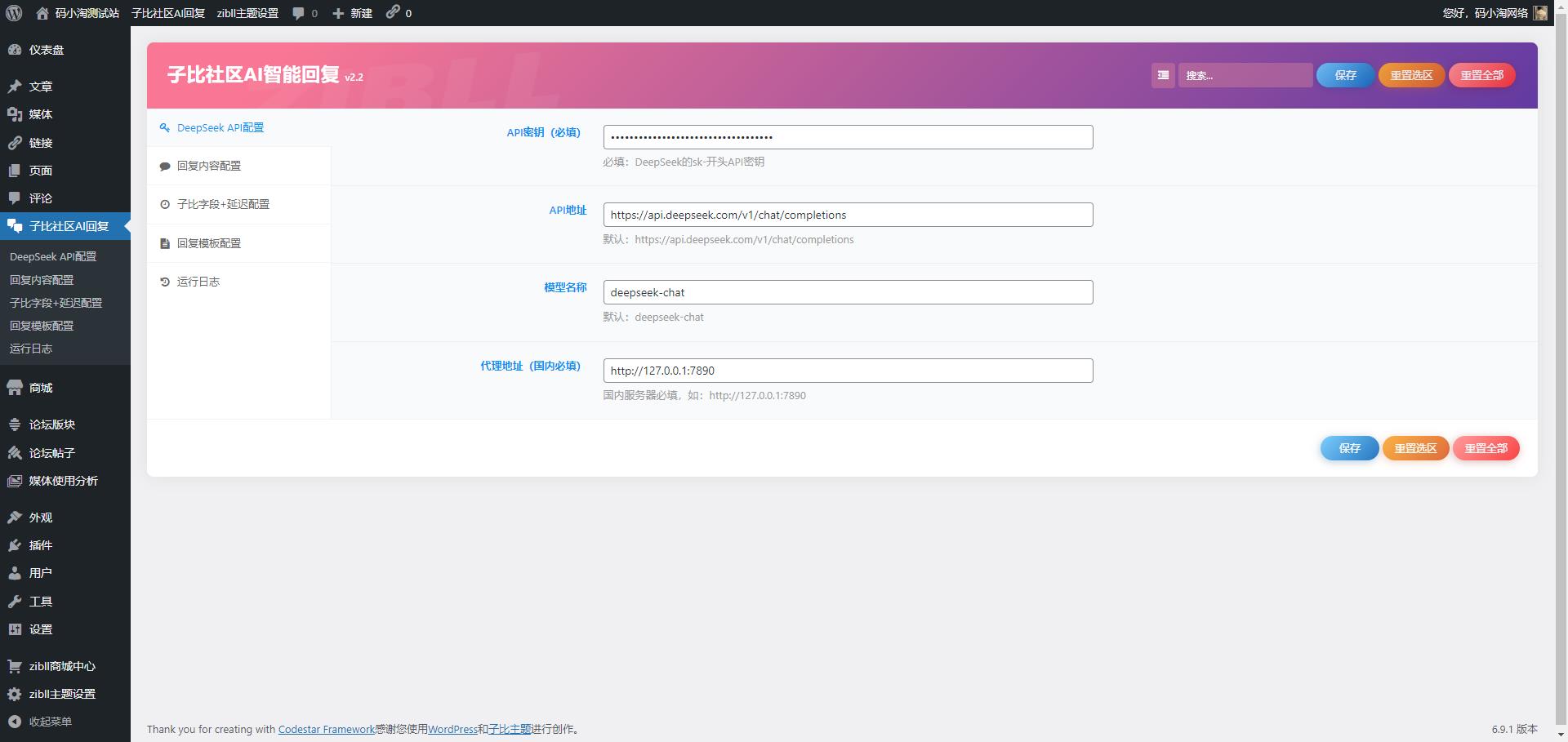The height and width of the screenshot is (742, 1568).
Task: Focus the 搜索 options search box
Action: tap(1244, 75)
